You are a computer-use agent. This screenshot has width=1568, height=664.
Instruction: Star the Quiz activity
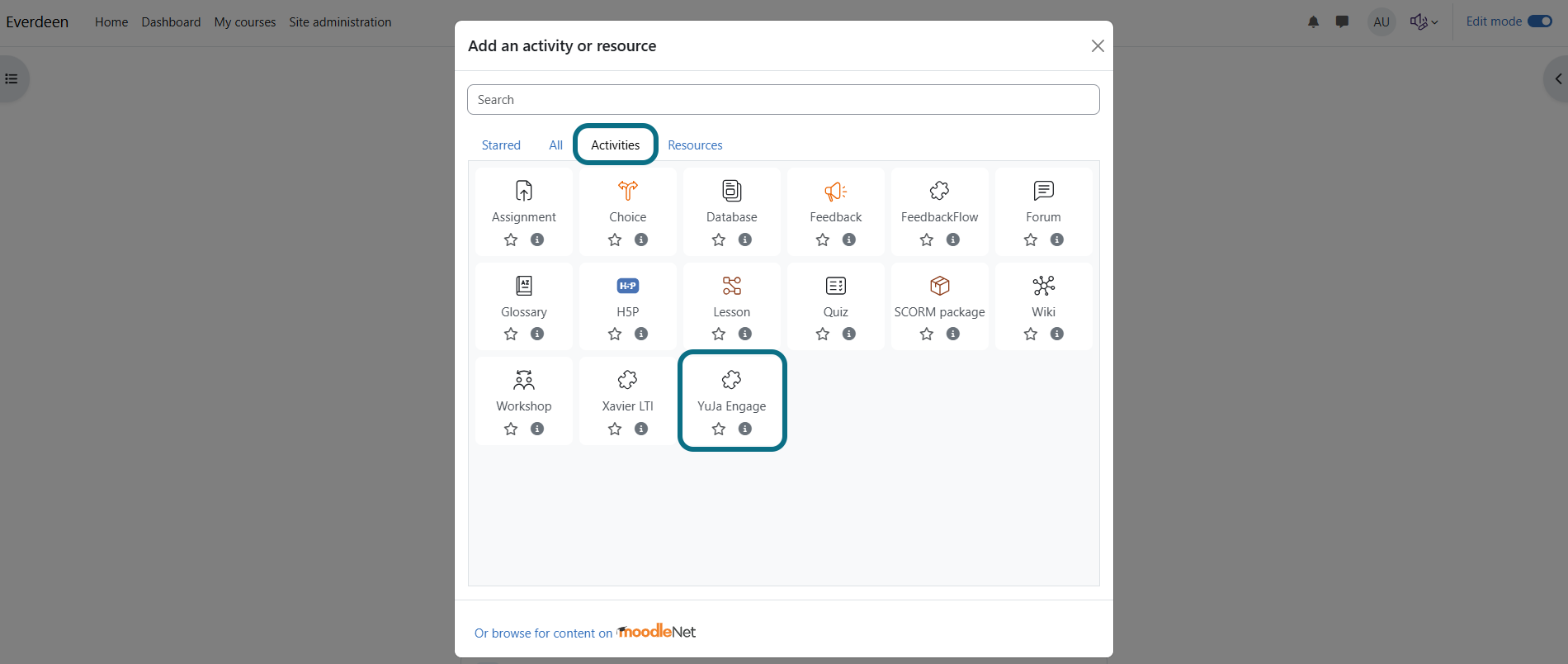823,334
